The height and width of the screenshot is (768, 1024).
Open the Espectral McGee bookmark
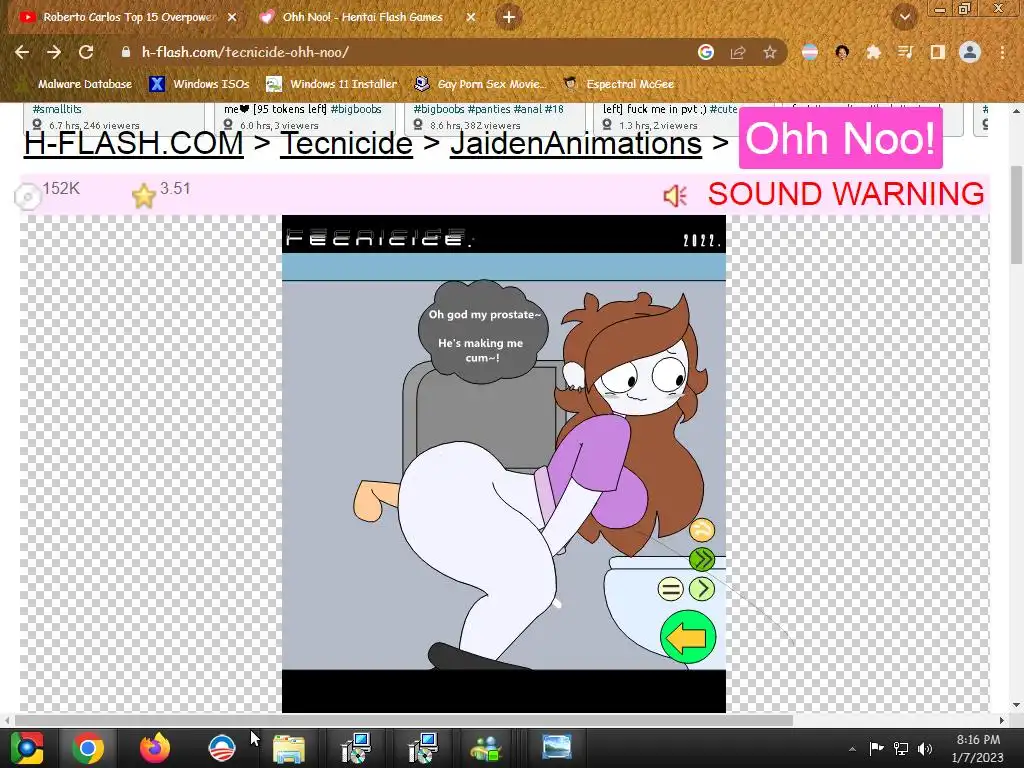tap(618, 84)
